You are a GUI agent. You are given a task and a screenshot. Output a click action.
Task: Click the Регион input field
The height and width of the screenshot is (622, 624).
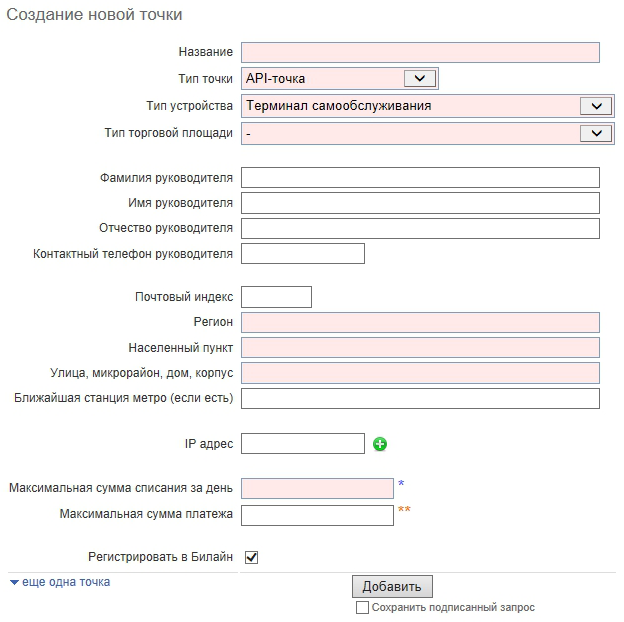coord(420,322)
